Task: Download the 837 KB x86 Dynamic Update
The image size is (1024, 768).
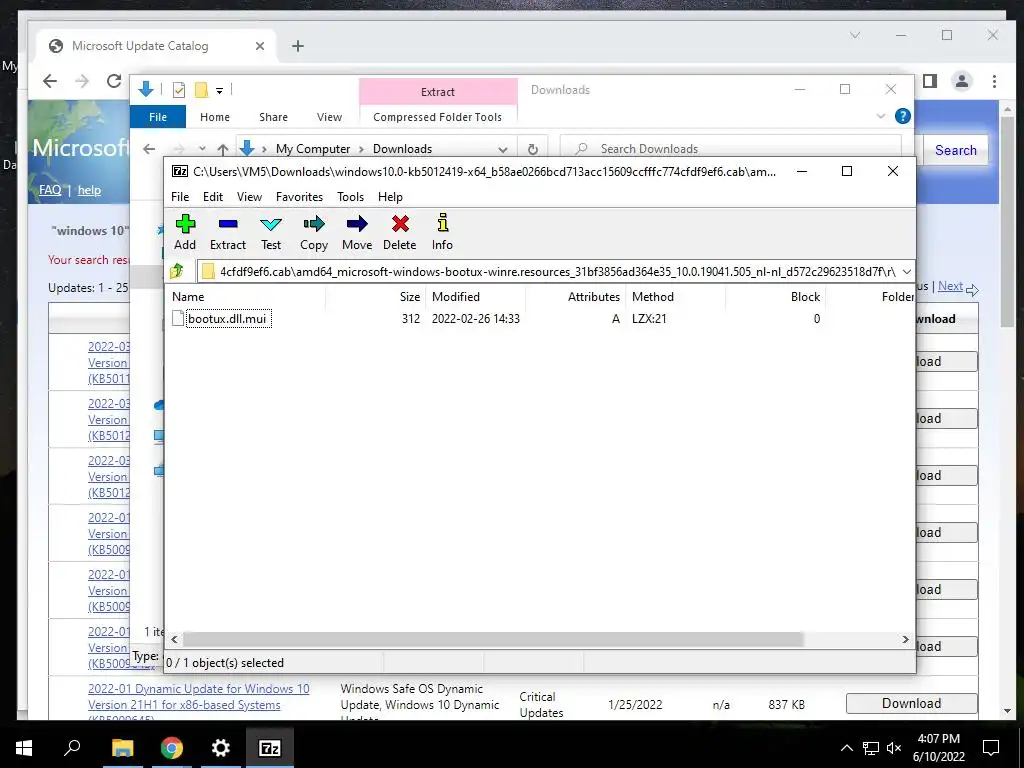Action: (912, 703)
